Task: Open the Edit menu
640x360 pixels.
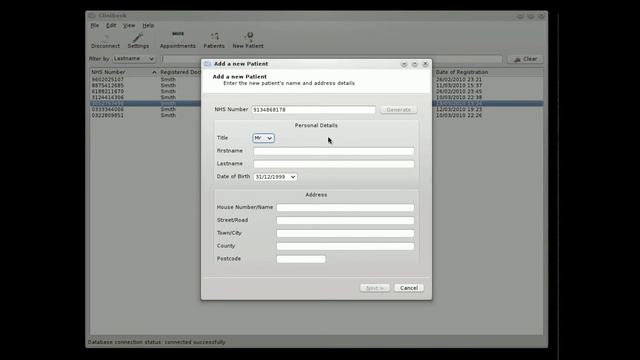Action: click(111, 25)
